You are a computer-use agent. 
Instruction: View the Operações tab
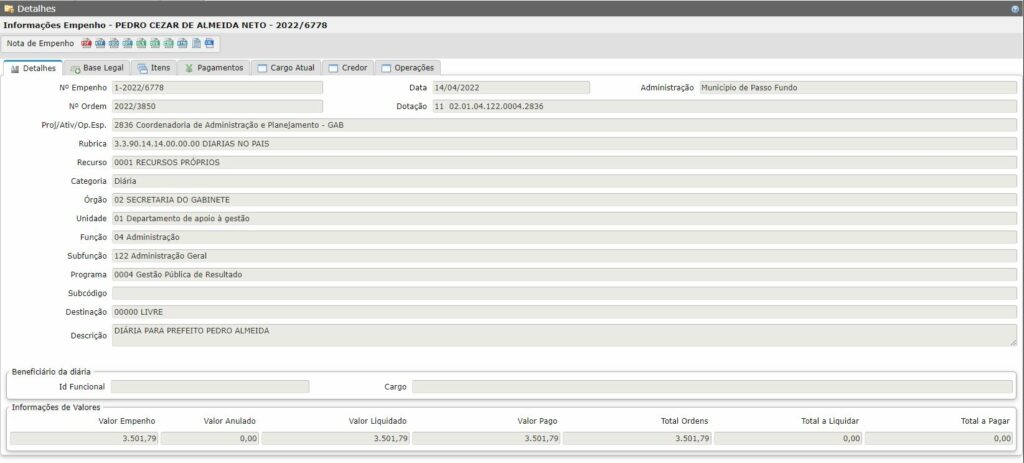point(408,68)
